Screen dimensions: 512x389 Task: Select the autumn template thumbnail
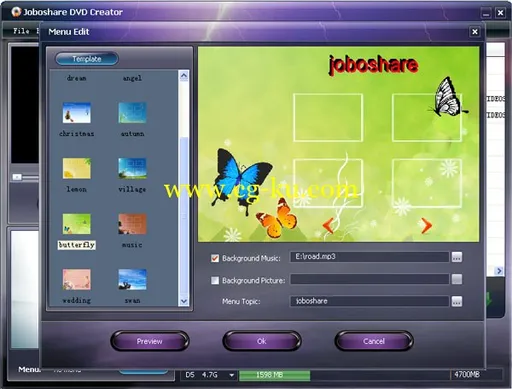pos(132,113)
